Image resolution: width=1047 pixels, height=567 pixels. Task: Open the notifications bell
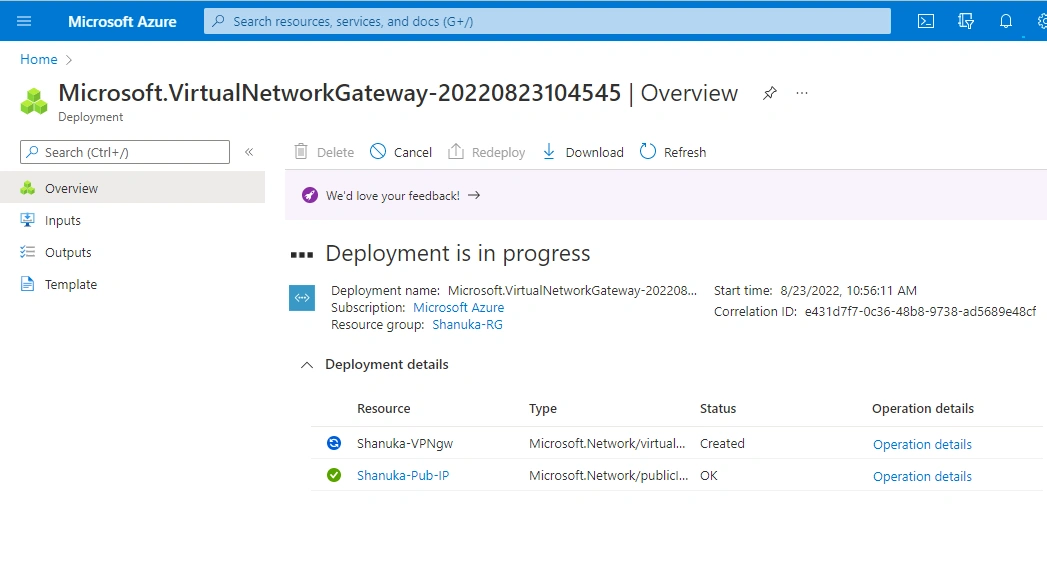1006,21
